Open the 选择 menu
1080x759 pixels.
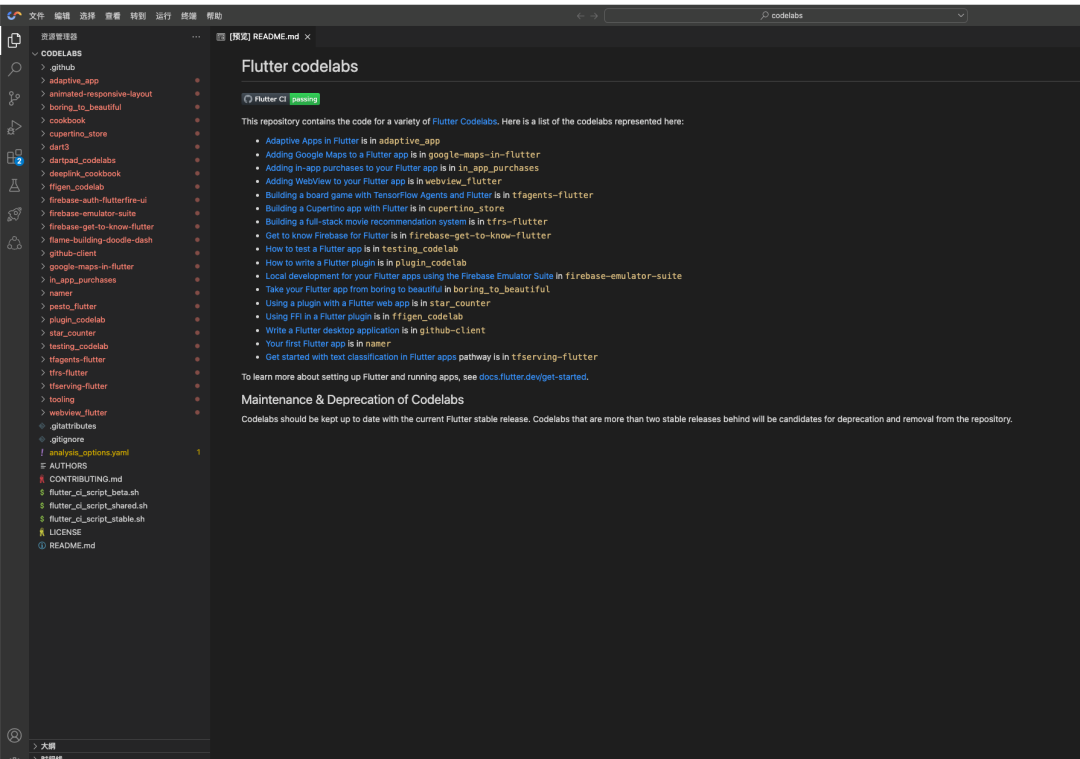pyautogui.click(x=87, y=16)
